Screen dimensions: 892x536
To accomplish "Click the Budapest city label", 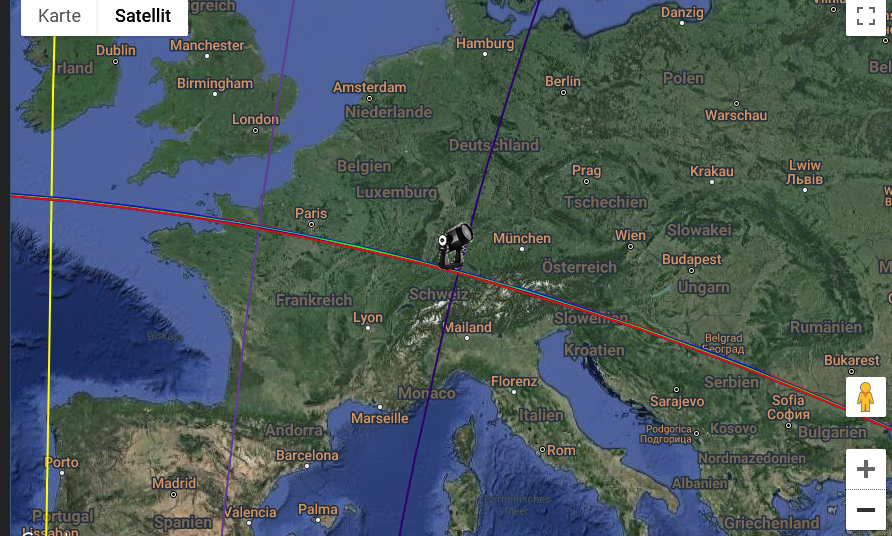I will 691,259.
